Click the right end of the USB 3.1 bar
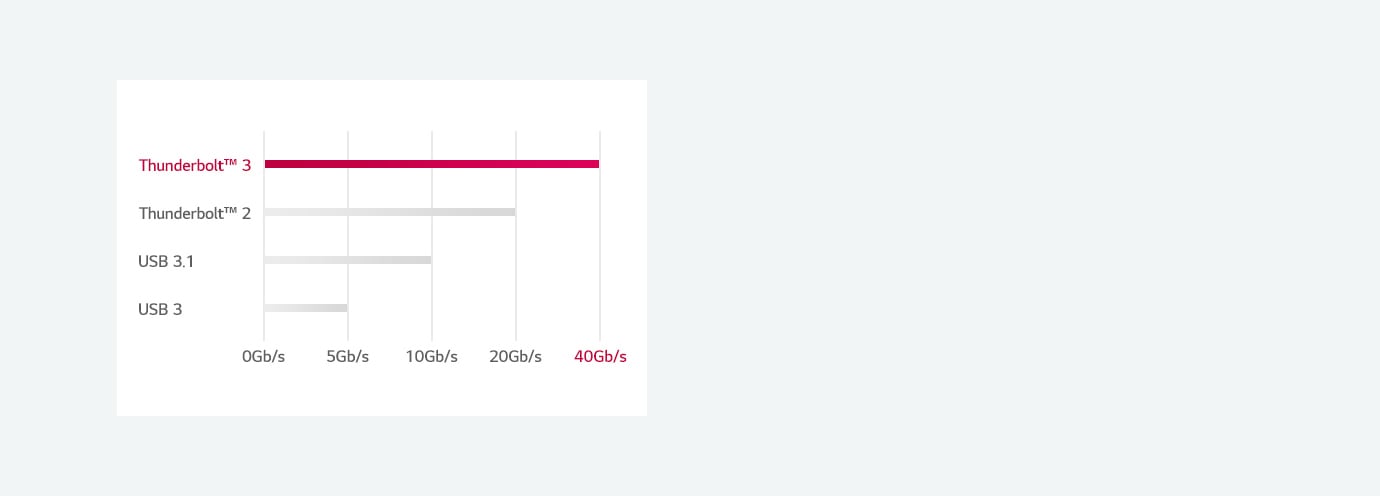Screen dimensions: 1380x496 [428, 260]
